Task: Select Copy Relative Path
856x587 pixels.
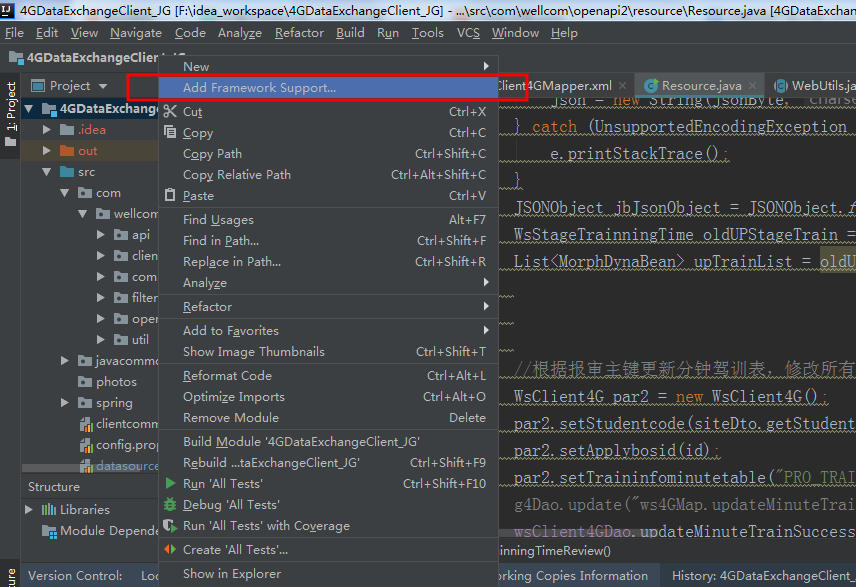Action: [x=329, y=175]
